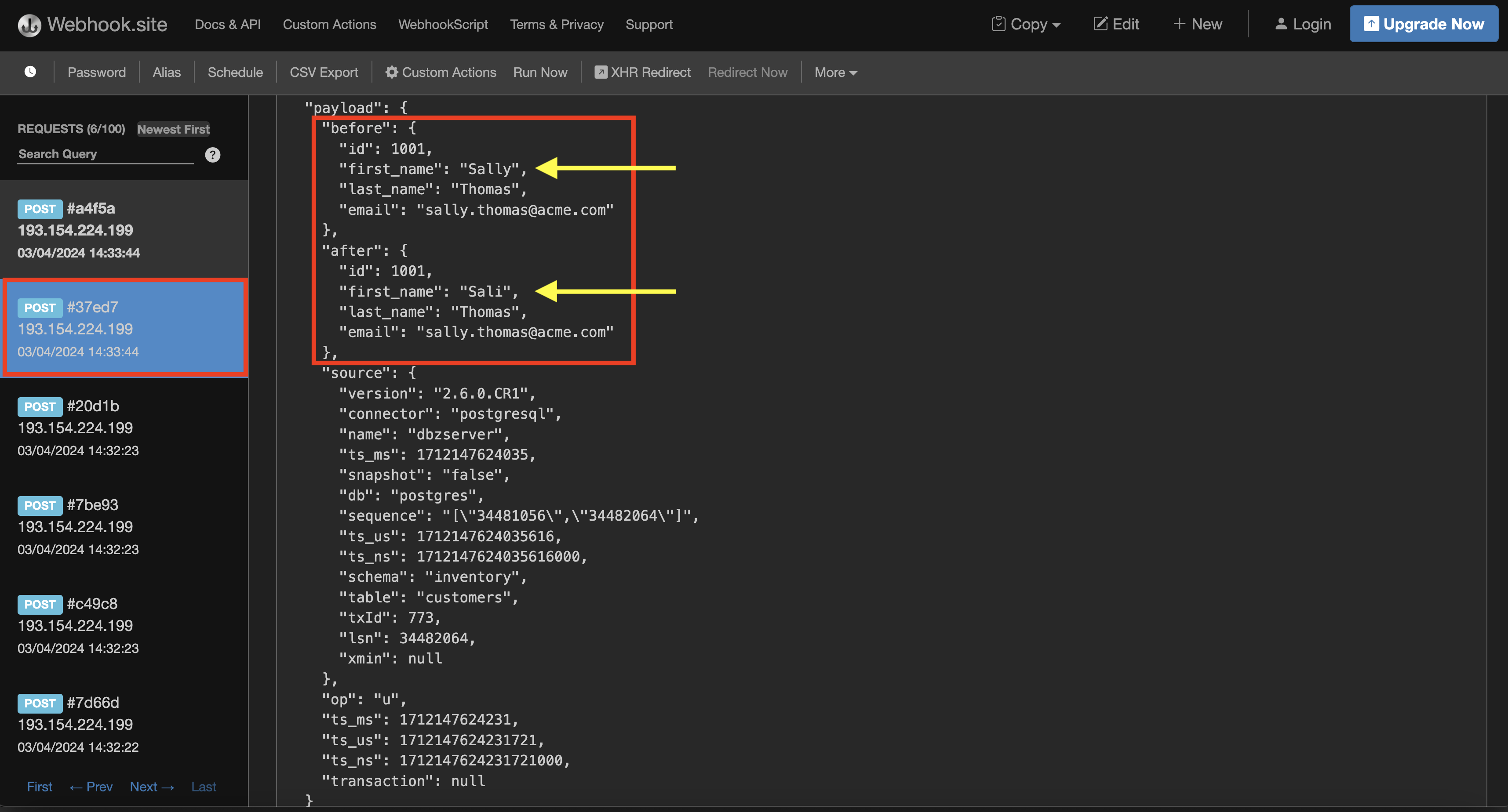Toggle Newest First sorting for requests
Screen dimensions: 1508x812
(173, 129)
